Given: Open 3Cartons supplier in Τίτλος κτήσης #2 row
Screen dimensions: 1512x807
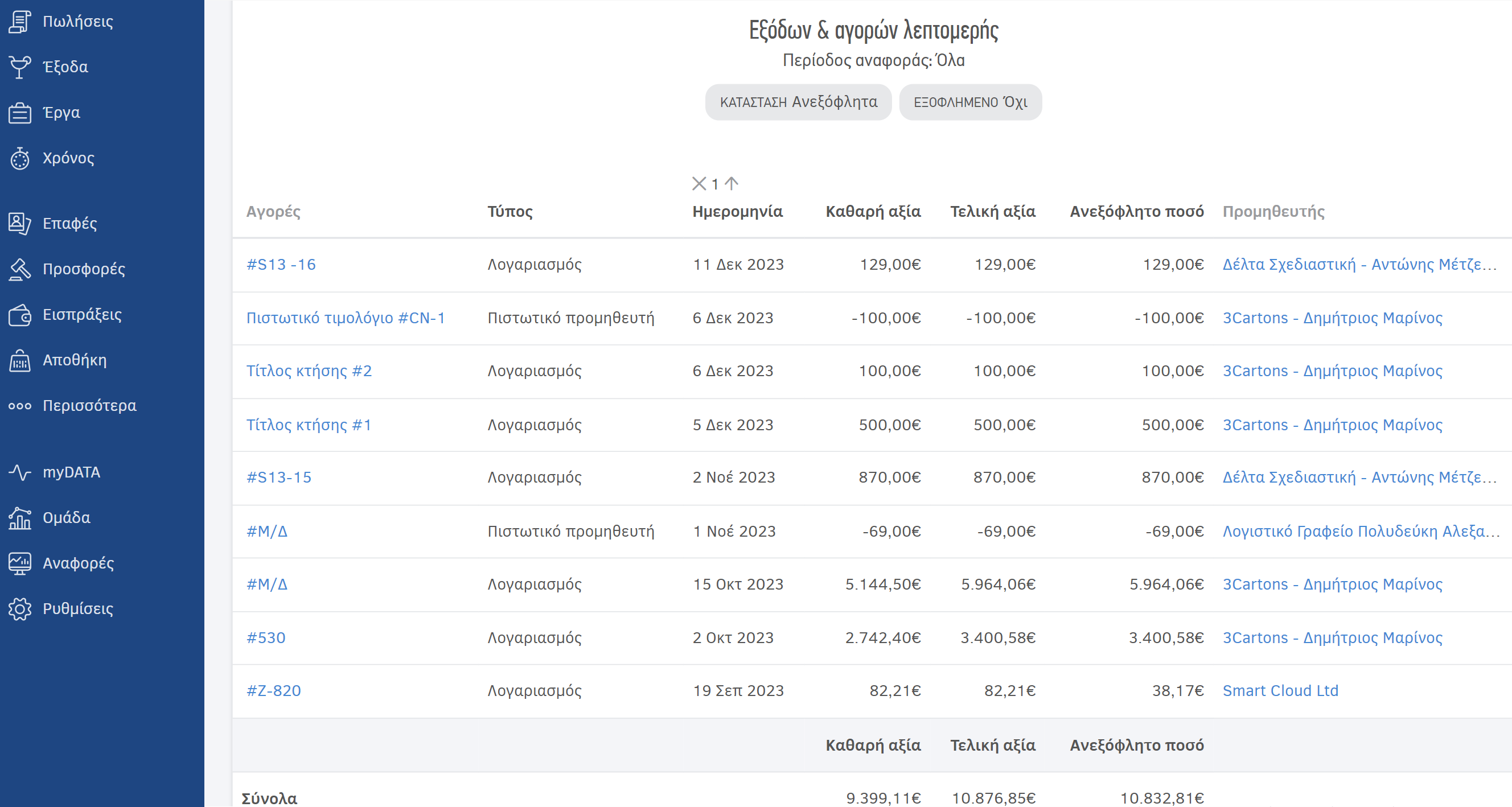Looking at the screenshot, I should (1332, 372).
